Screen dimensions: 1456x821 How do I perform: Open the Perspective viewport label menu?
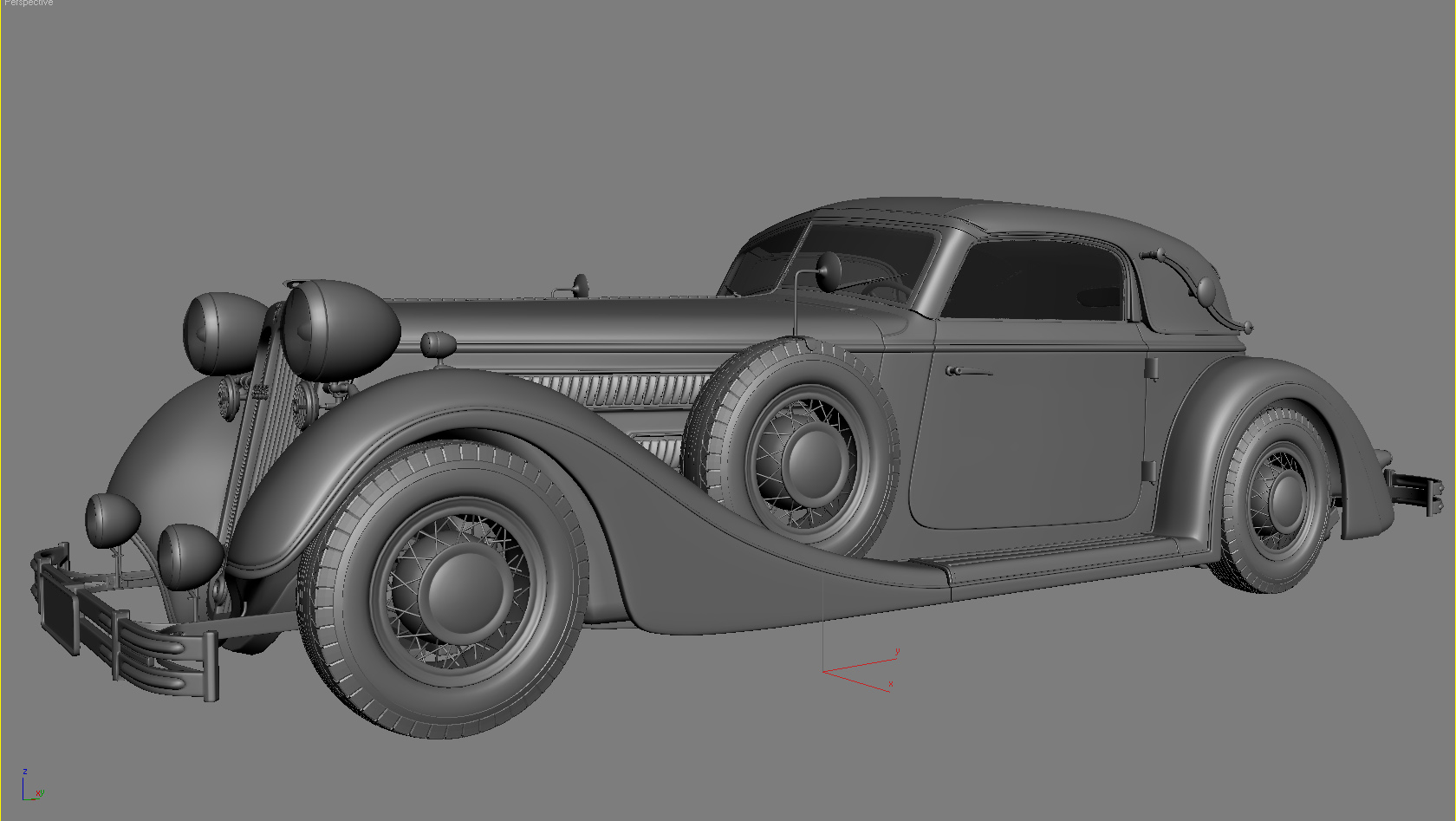coord(26,4)
